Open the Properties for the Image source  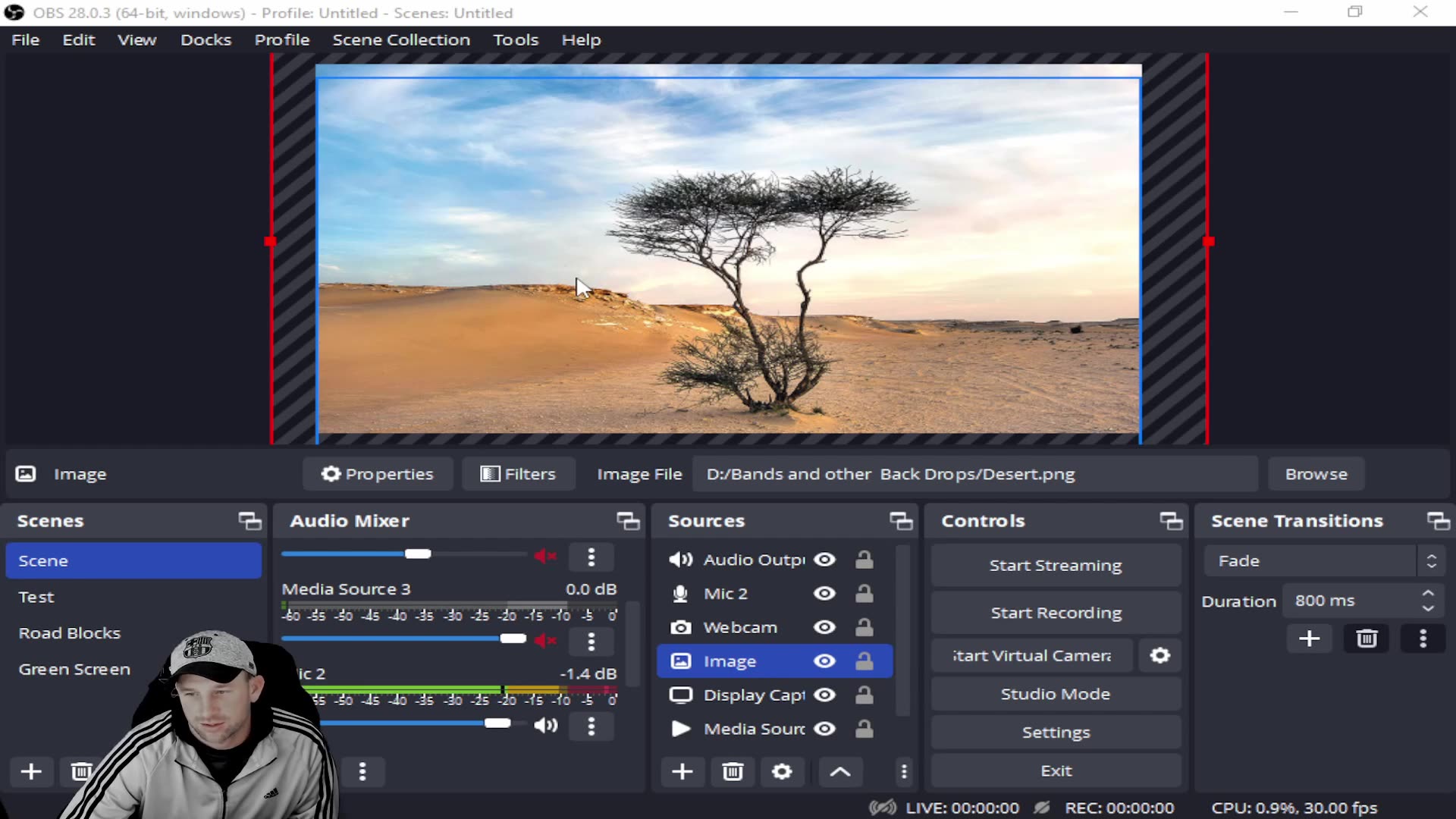coord(377,474)
